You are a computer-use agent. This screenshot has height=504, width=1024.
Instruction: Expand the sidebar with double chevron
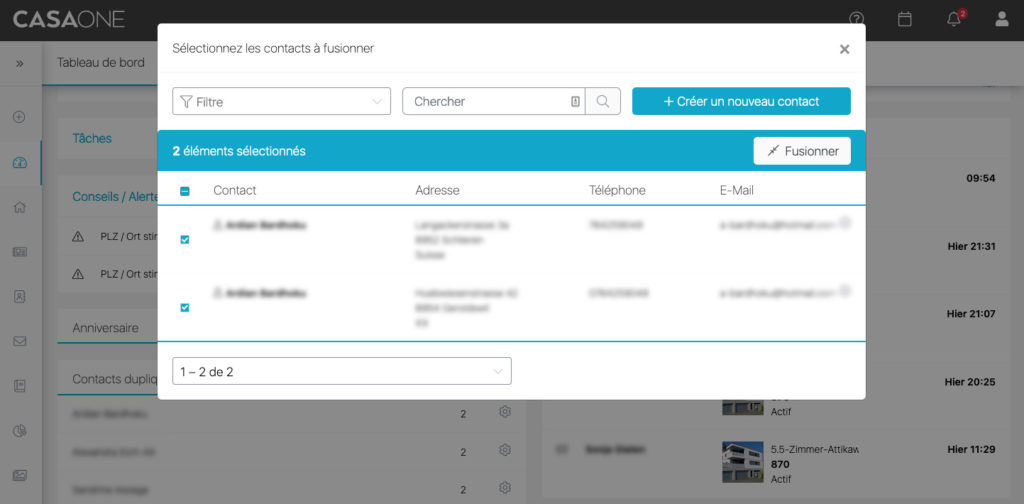(19, 63)
